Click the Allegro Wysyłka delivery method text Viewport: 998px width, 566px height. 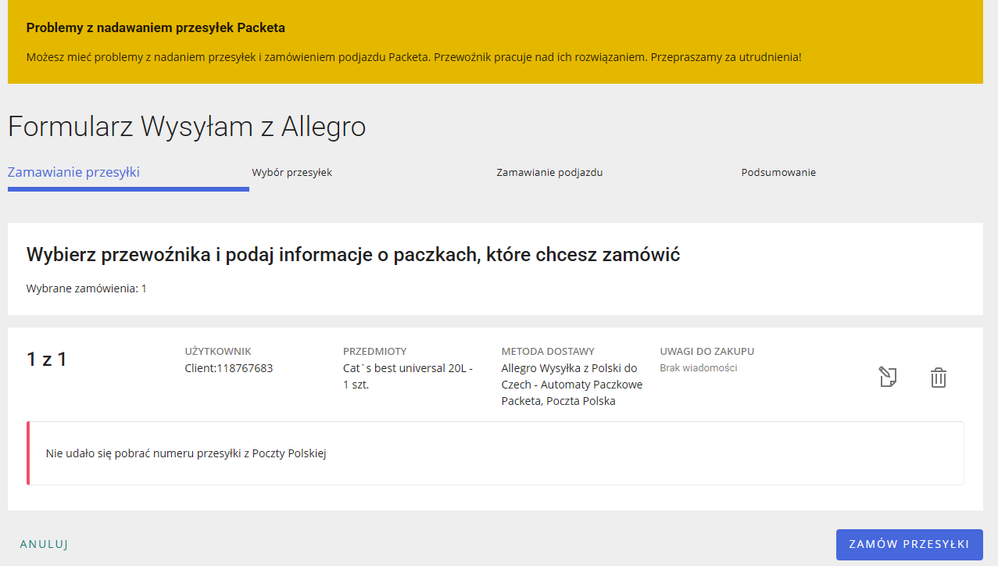click(572, 385)
